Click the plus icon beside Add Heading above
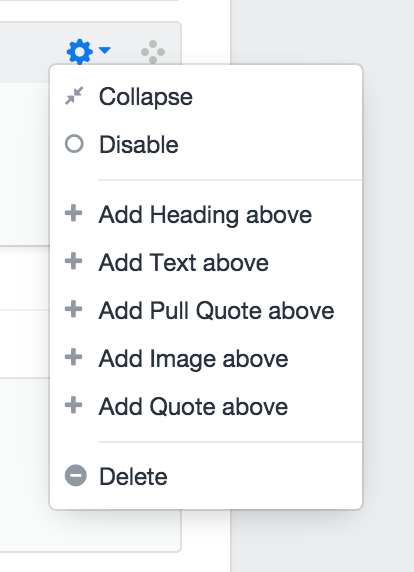The height and width of the screenshot is (572, 414). point(73,213)
